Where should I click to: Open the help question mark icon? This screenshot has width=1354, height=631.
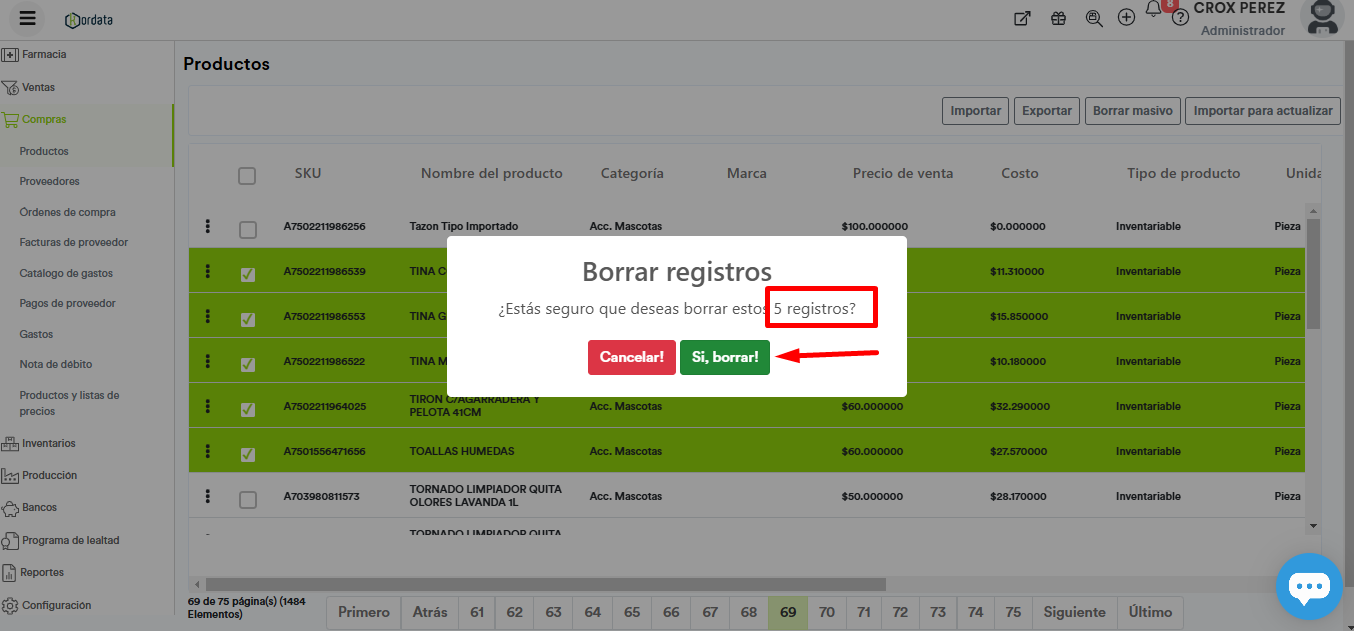click(x=1180, y=18)
